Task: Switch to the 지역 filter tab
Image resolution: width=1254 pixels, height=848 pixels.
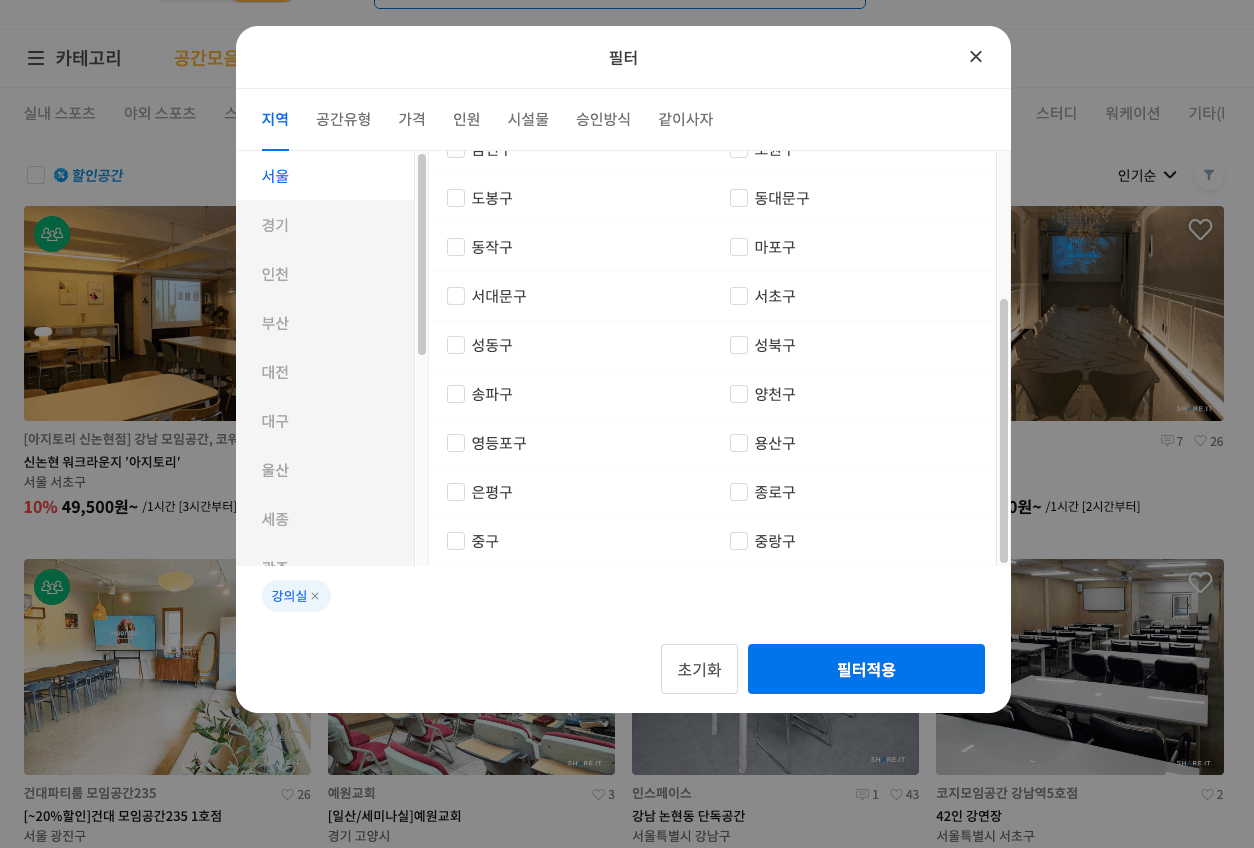Action: pos(275,119)
